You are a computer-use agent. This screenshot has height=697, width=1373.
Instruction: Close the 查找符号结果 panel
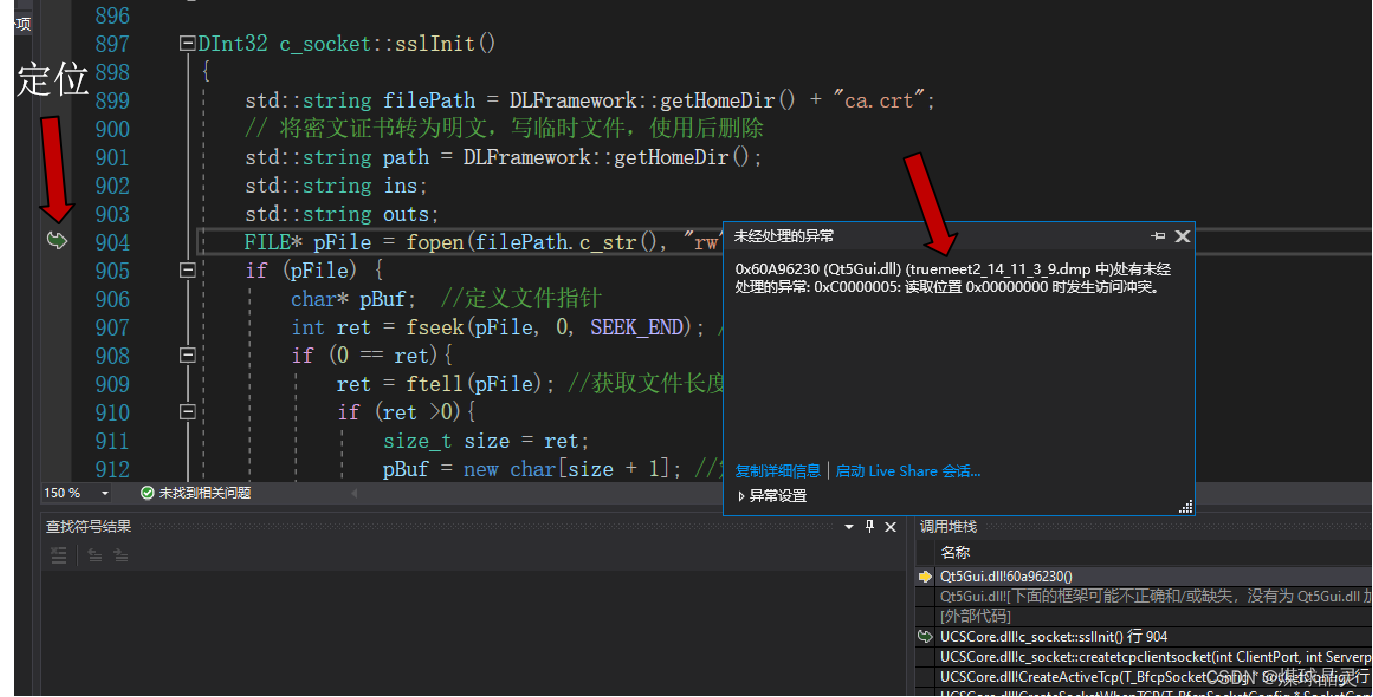[x=891, y=527]
